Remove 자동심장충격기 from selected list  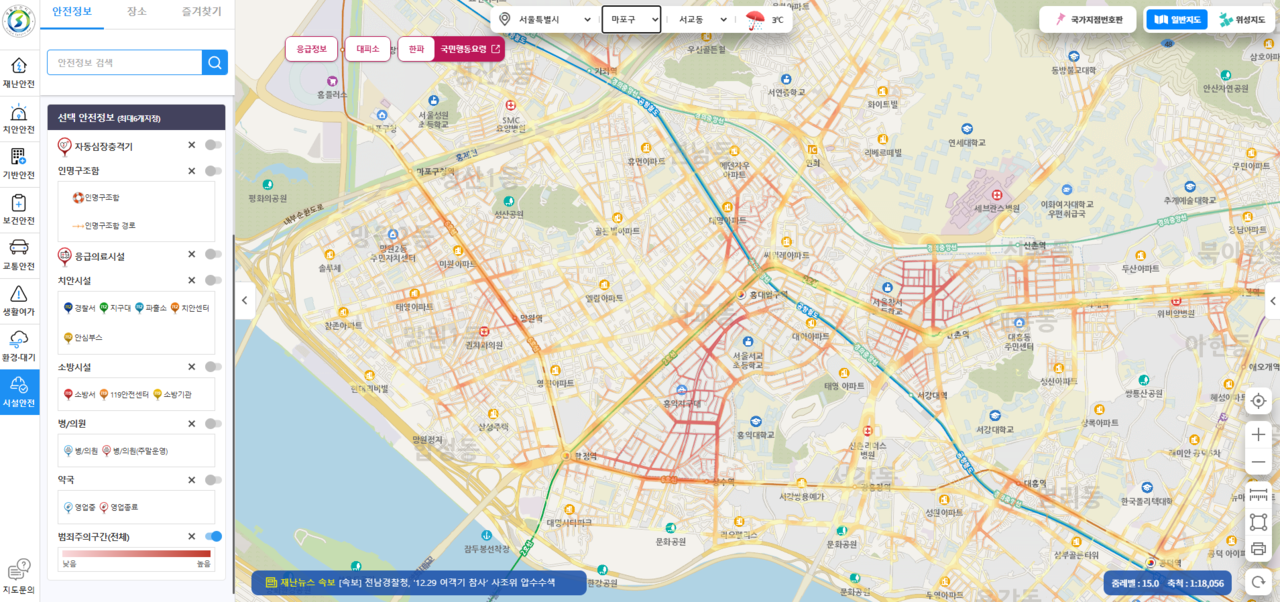192,145
